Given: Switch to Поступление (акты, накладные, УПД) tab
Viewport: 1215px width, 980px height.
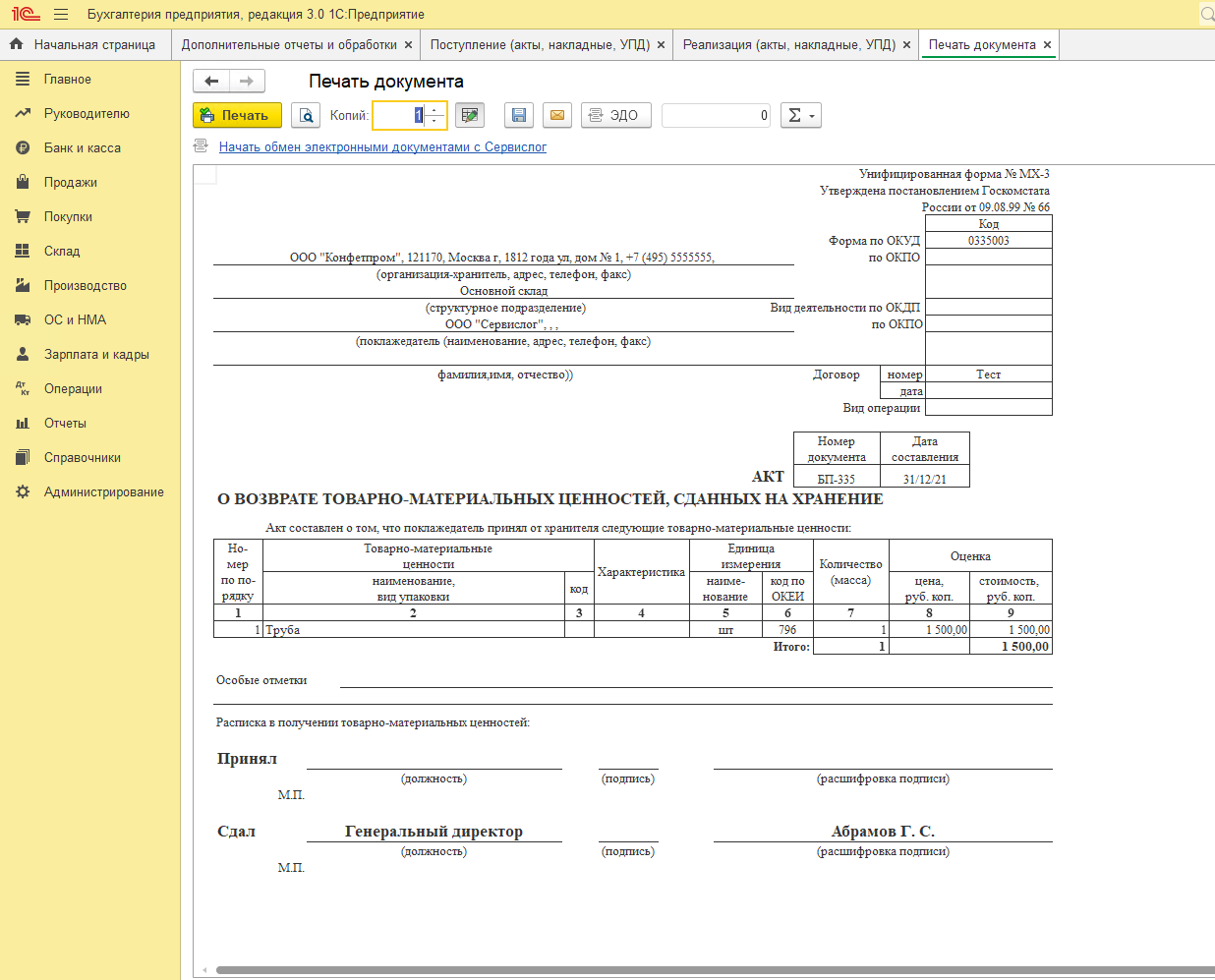Looking at the screenshot, I should point(540,44).
